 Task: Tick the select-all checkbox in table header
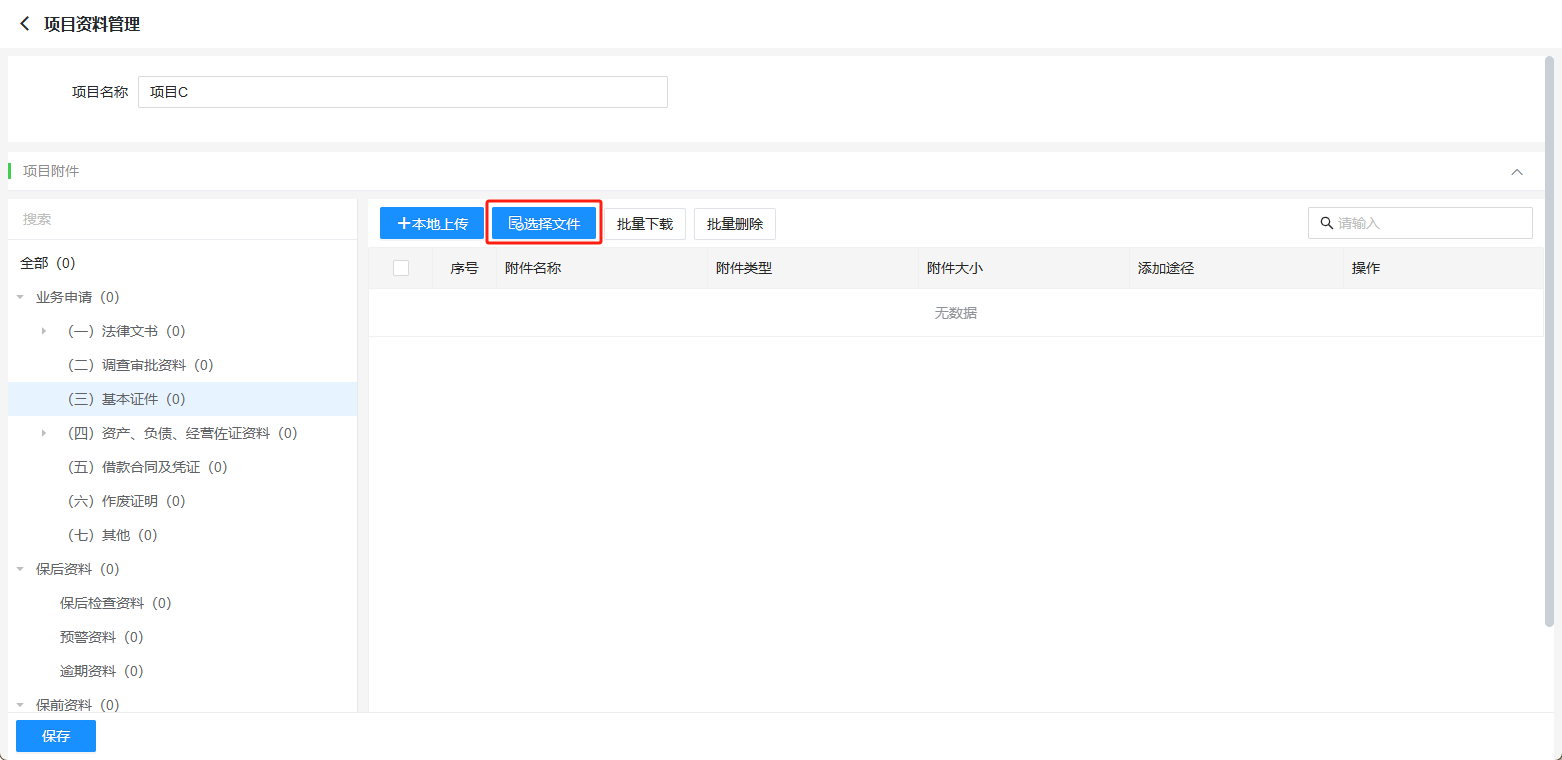401,268
